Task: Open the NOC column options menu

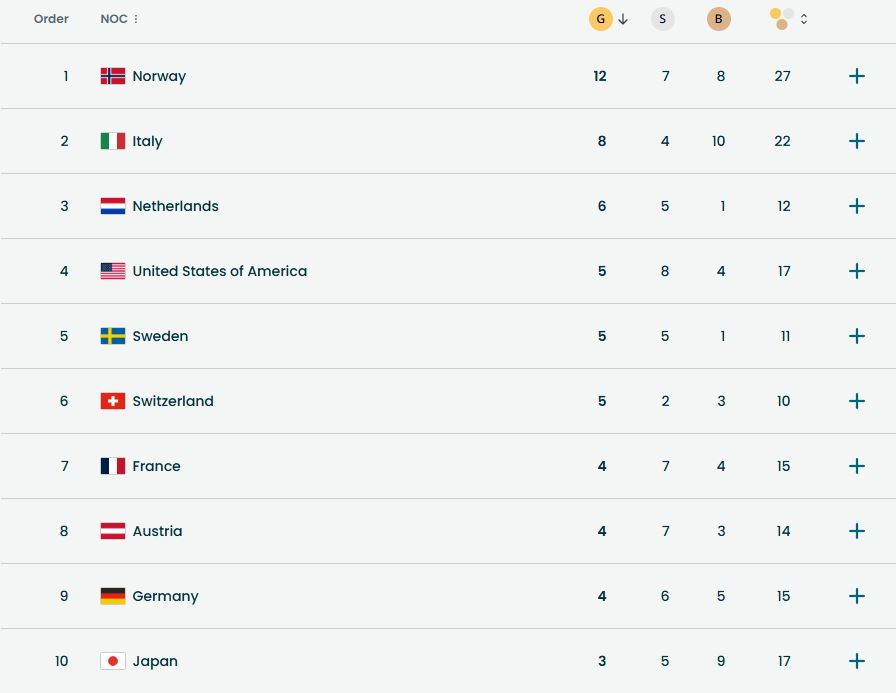Action: pyautogui.click(x=136, y=19)
